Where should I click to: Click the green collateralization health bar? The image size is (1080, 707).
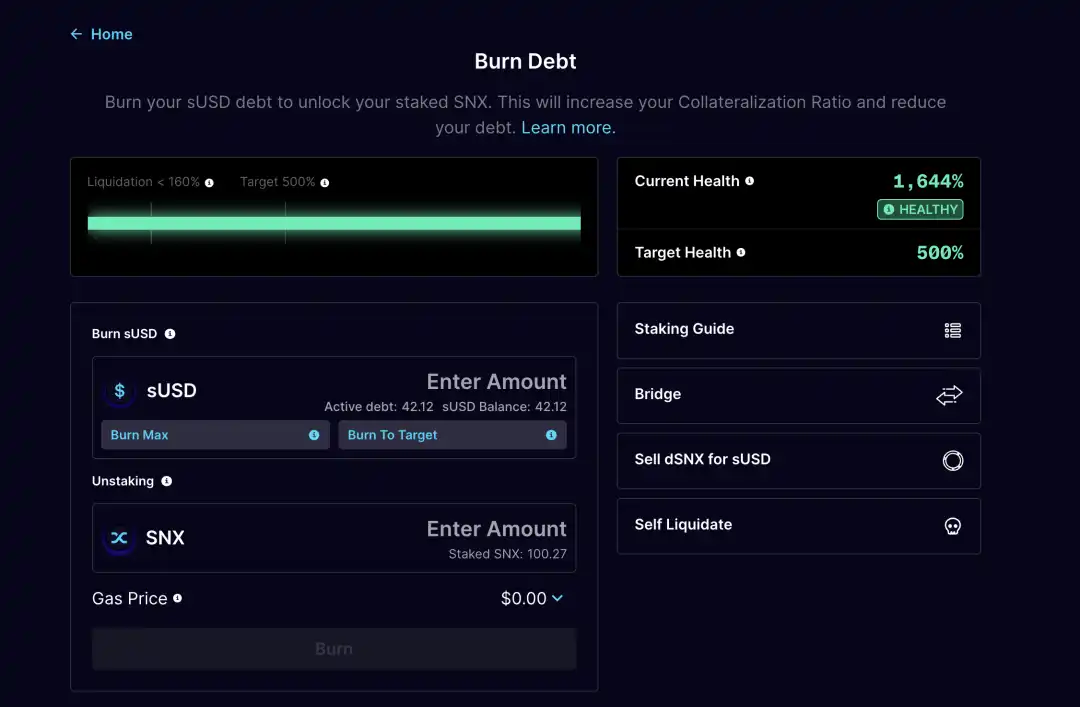coord(334,223)
